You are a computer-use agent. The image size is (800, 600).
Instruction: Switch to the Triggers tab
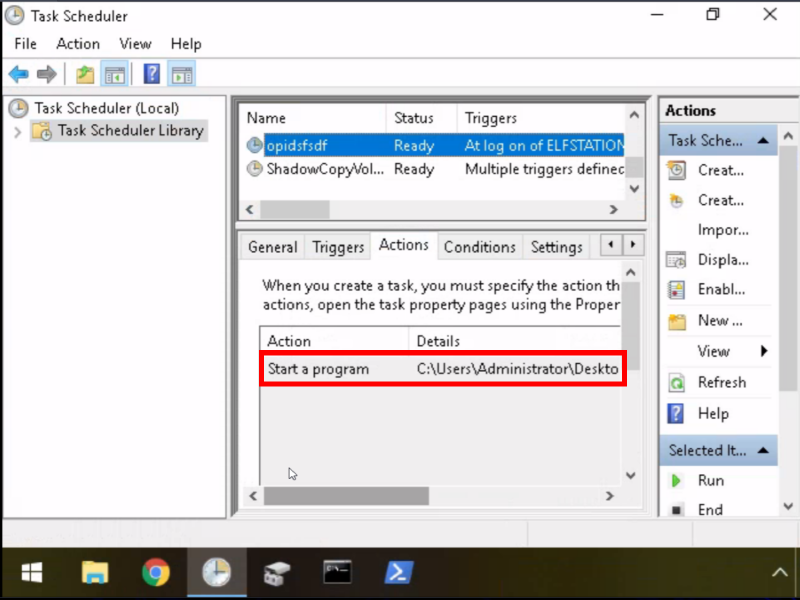tap(338, 247)
